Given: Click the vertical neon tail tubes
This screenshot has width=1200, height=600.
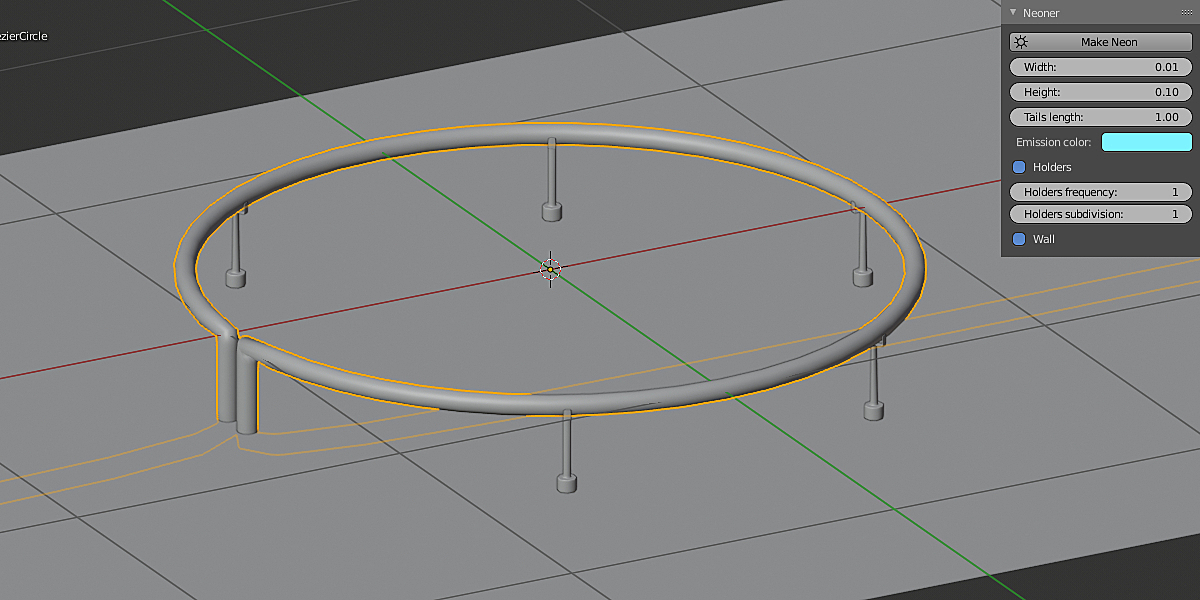Looking at the screenshot, I should point(237,385).
